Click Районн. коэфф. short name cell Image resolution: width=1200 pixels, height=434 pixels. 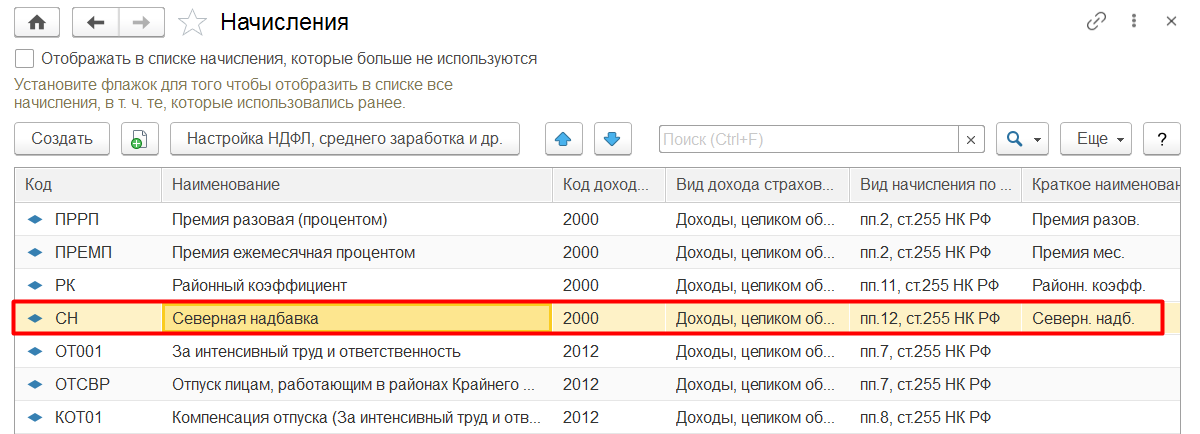click(x=1101, y=285)
